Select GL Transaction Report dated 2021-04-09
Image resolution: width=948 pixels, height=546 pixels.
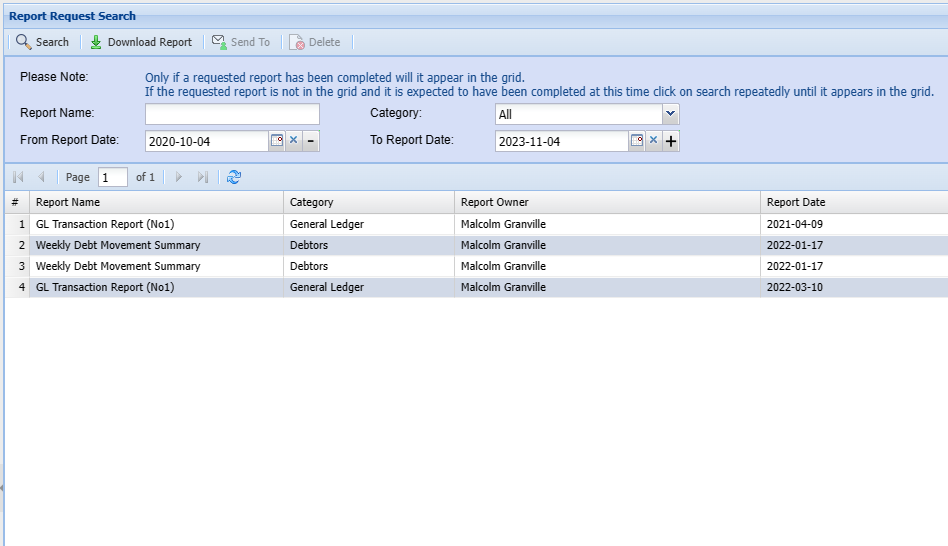[x=105, y=224]
